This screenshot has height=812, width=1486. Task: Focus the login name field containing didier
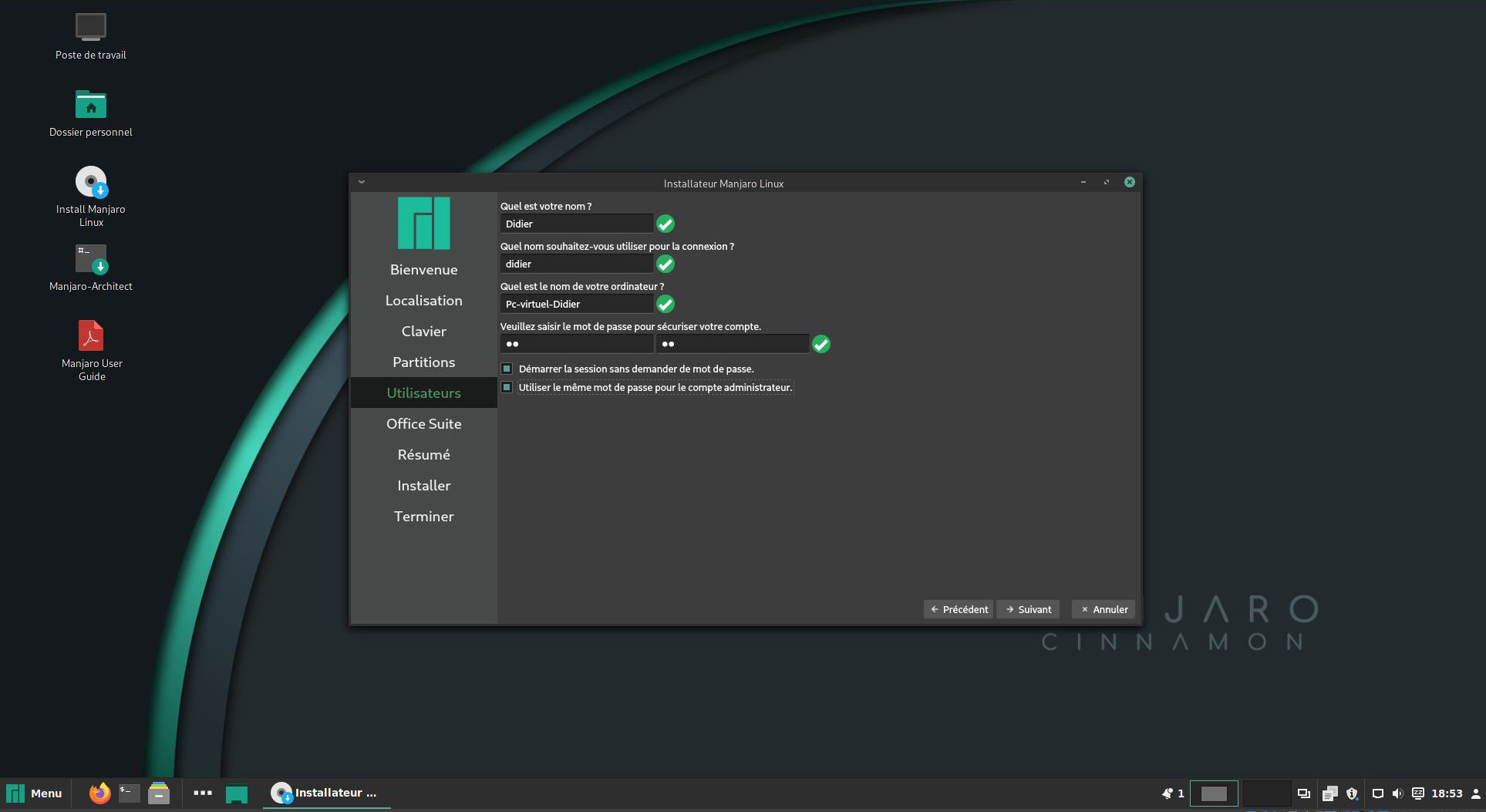pos(577,264)
